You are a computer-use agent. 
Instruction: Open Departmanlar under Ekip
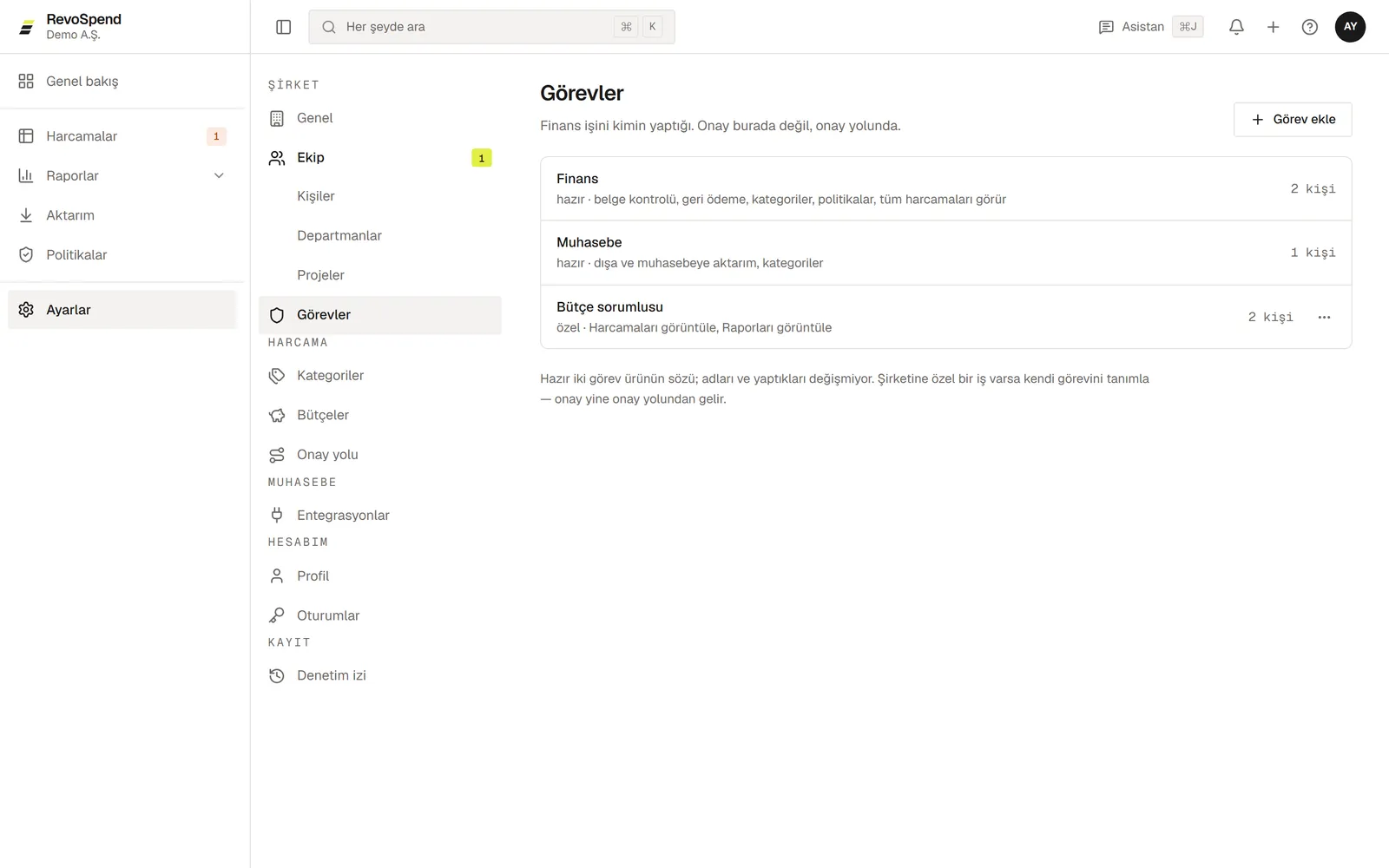pyautogui.click(x=379, y=235)
